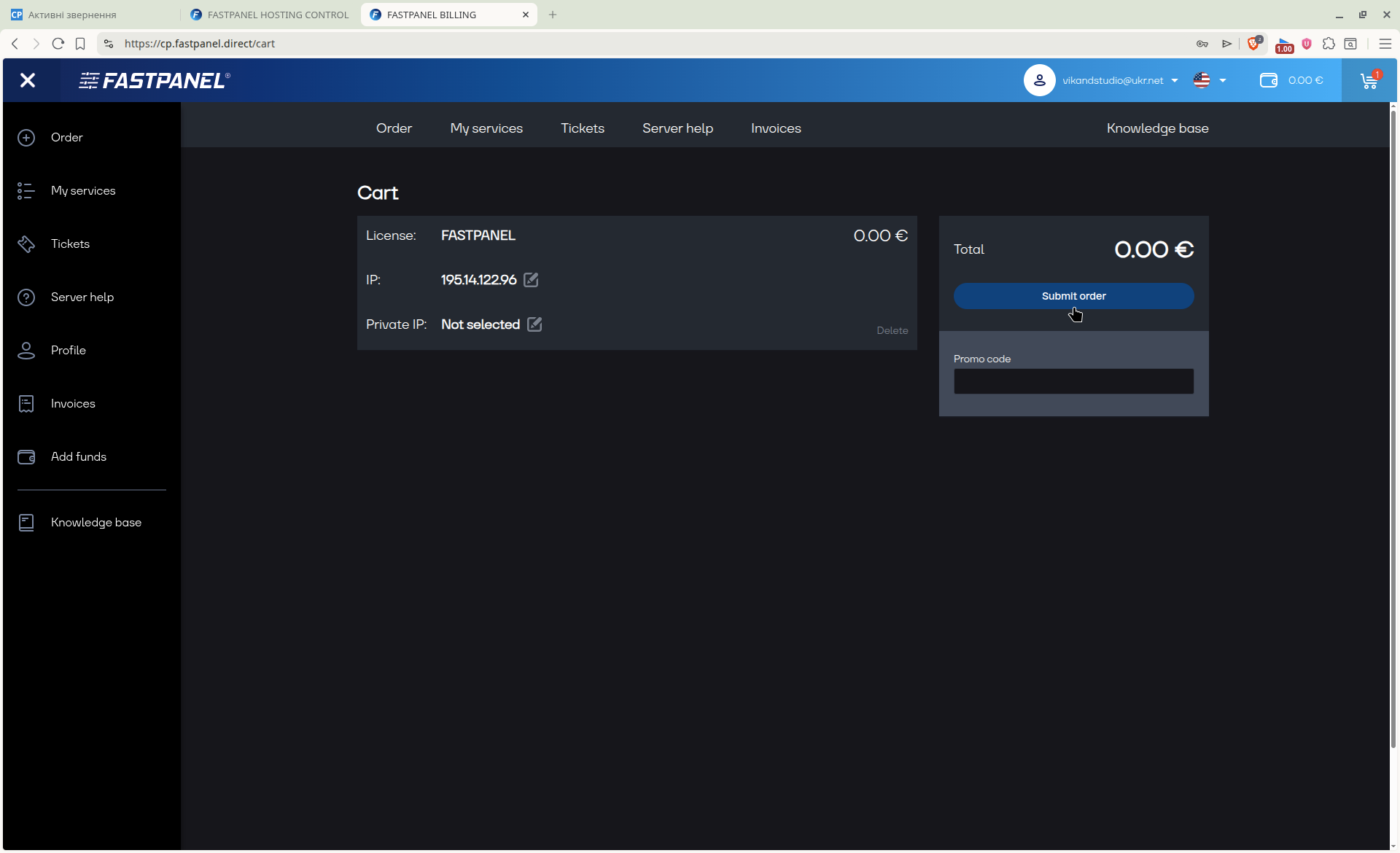Click the 0.00 € balance in header

(1305, 81)
